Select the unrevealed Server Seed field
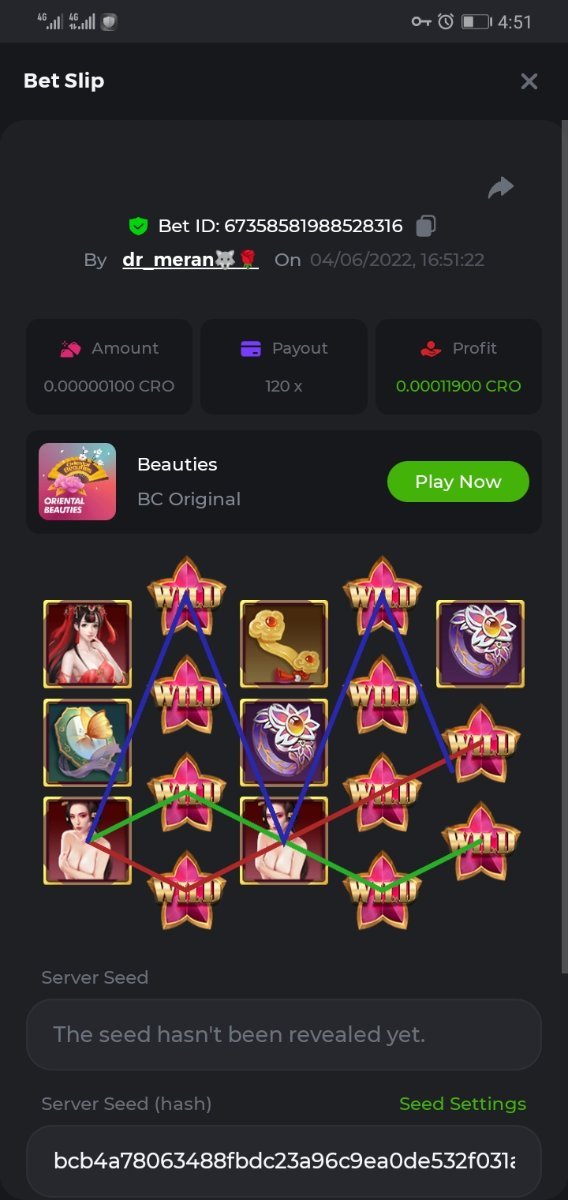 pyautogui.click(x=284, y=1035)
